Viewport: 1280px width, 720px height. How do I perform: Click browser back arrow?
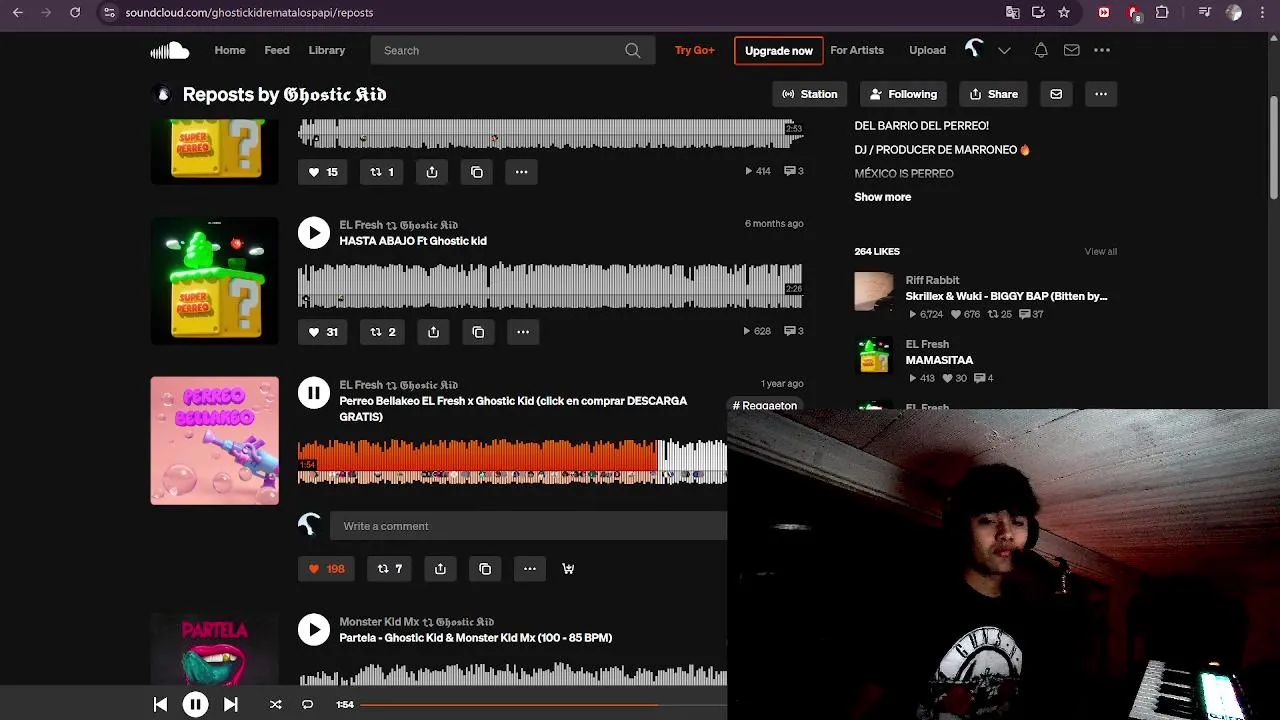click(18, 12)
